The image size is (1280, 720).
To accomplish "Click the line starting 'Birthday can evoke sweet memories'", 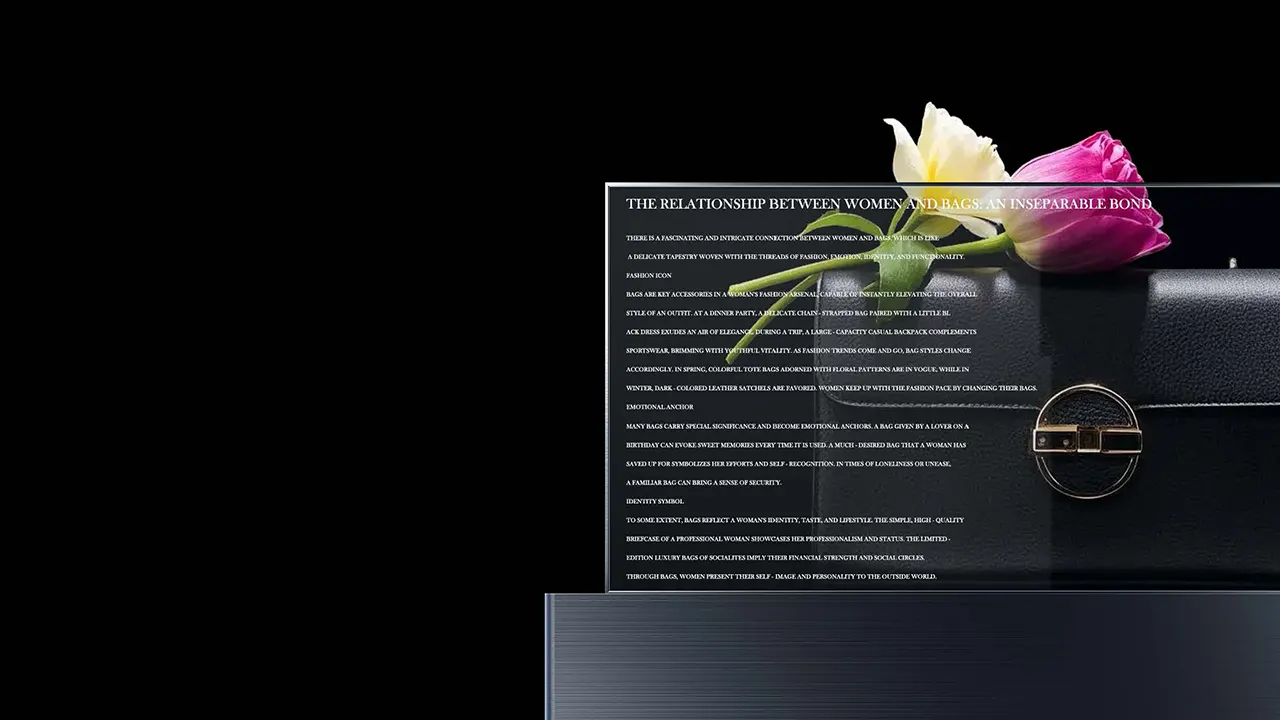I will (795, 445).
